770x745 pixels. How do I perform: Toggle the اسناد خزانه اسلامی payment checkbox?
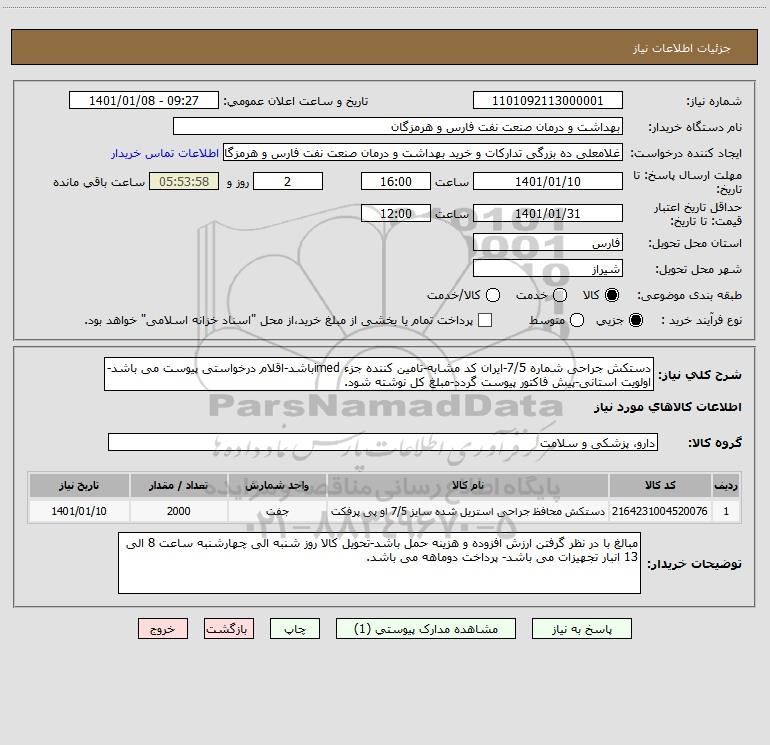point(485,320)
